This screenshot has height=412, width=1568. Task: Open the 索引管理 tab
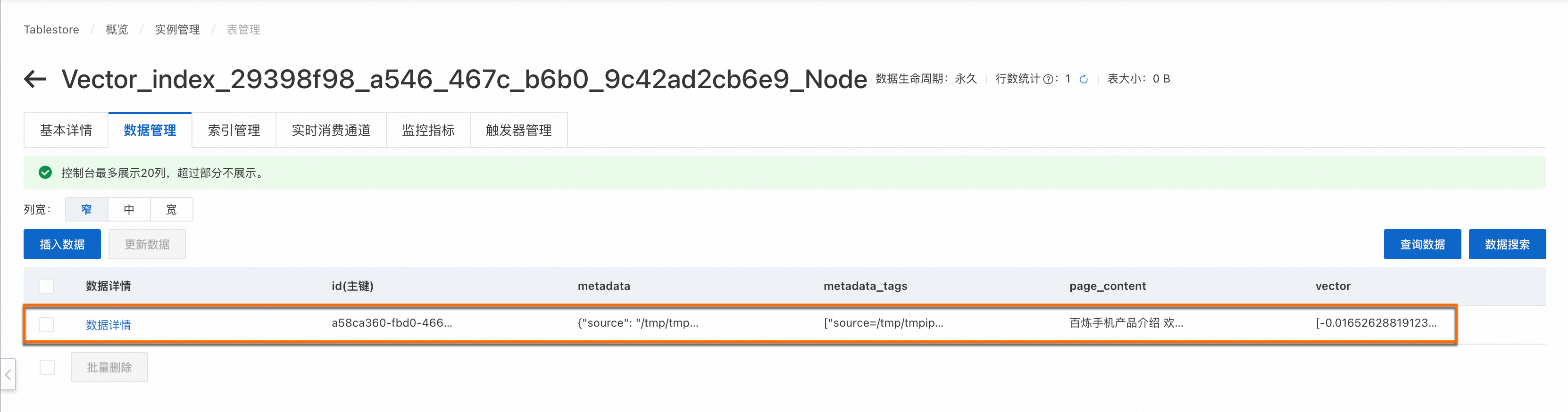point(234,130)
